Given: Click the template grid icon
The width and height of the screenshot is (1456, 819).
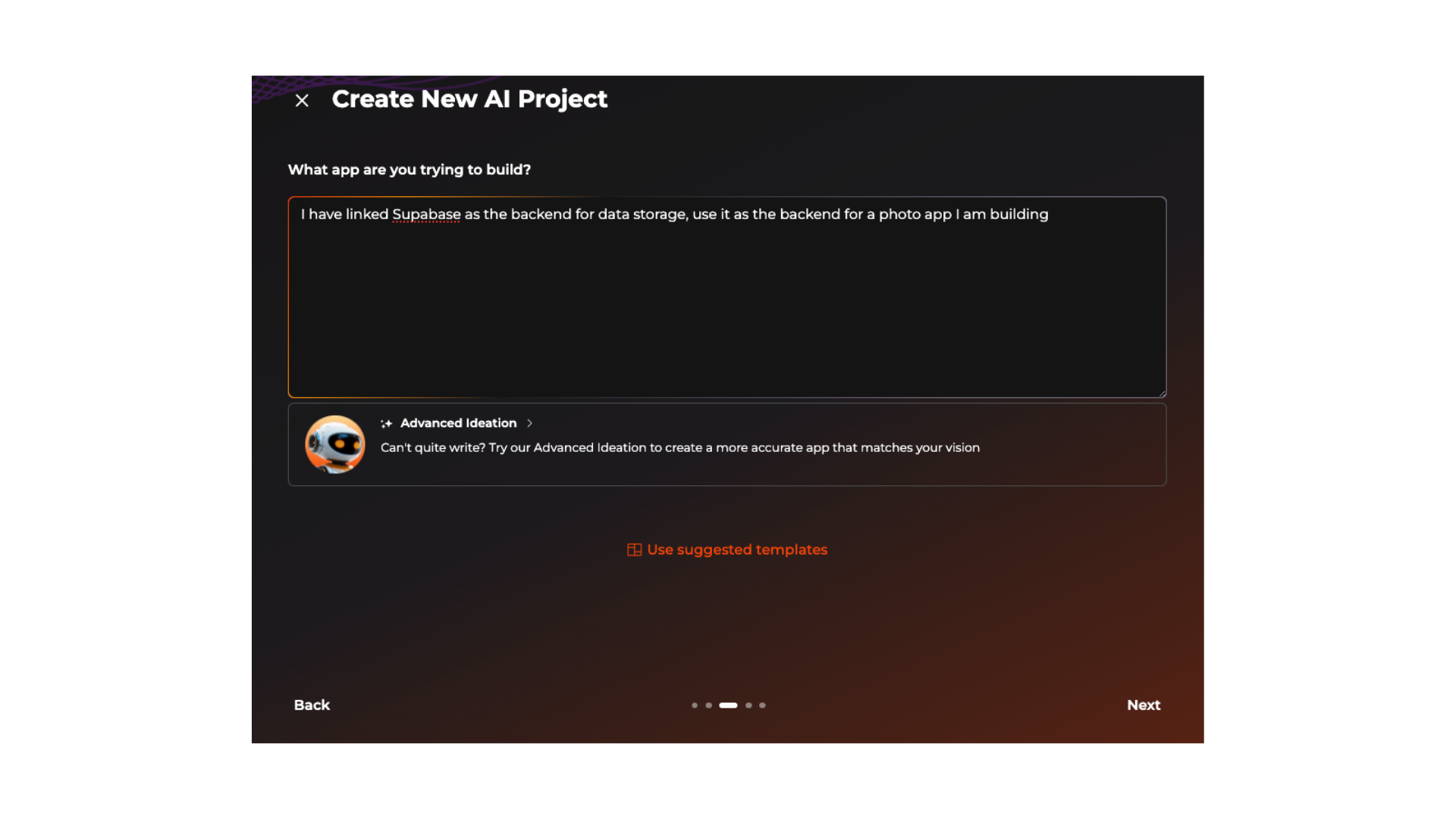Looking at the screenshot, I should [x=634, y=550].
